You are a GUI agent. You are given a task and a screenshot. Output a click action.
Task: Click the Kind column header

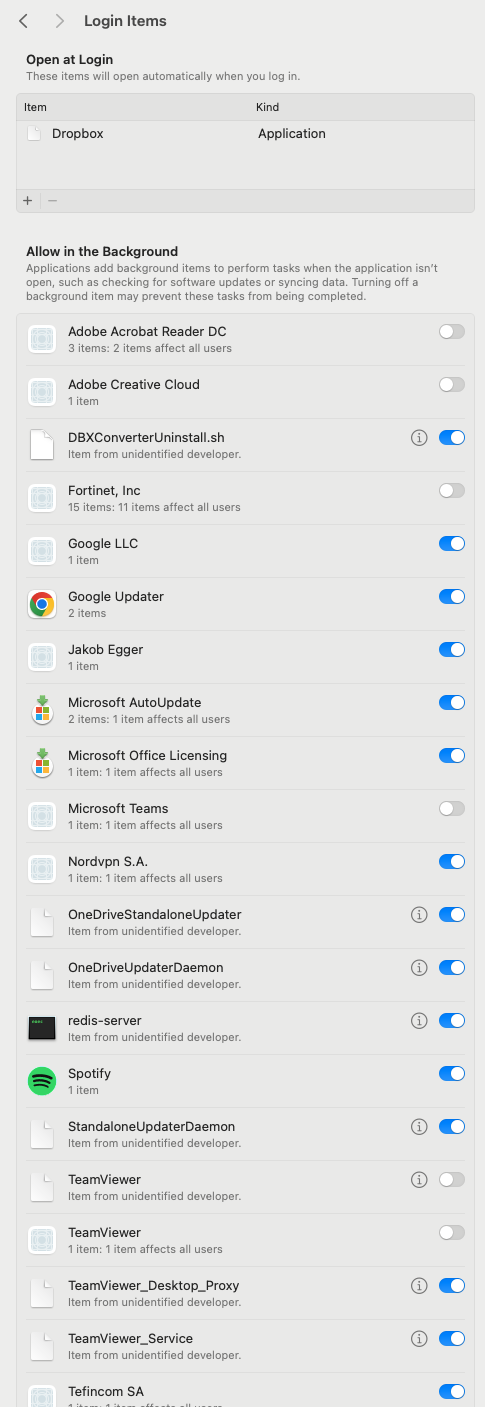pos(267,107)
